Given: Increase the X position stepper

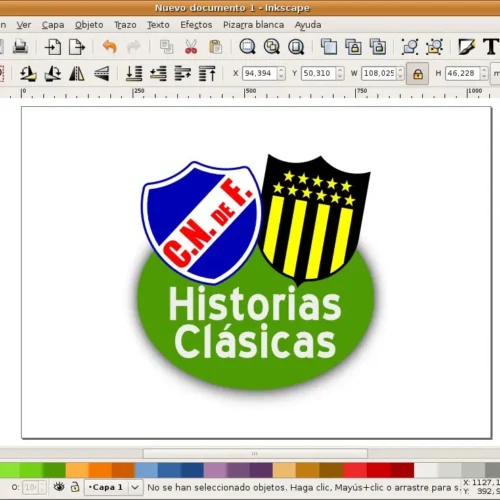Looking at the screenshot, I should [x=281, y=70].
